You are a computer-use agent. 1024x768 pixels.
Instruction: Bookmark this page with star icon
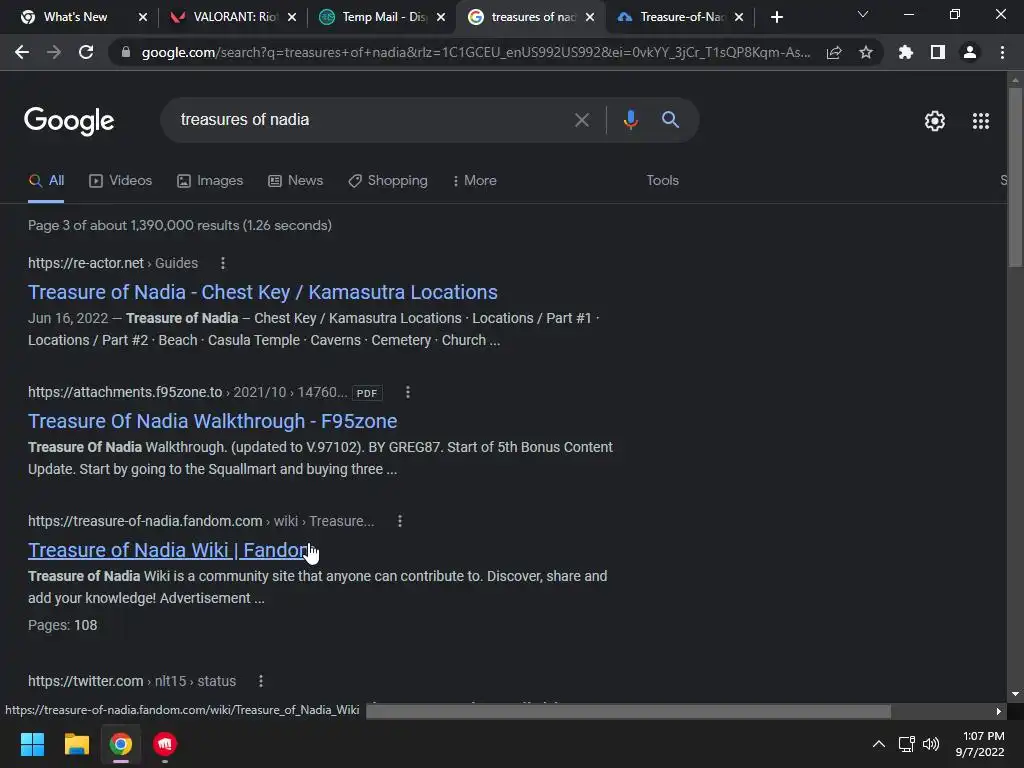tap(866, 52)
